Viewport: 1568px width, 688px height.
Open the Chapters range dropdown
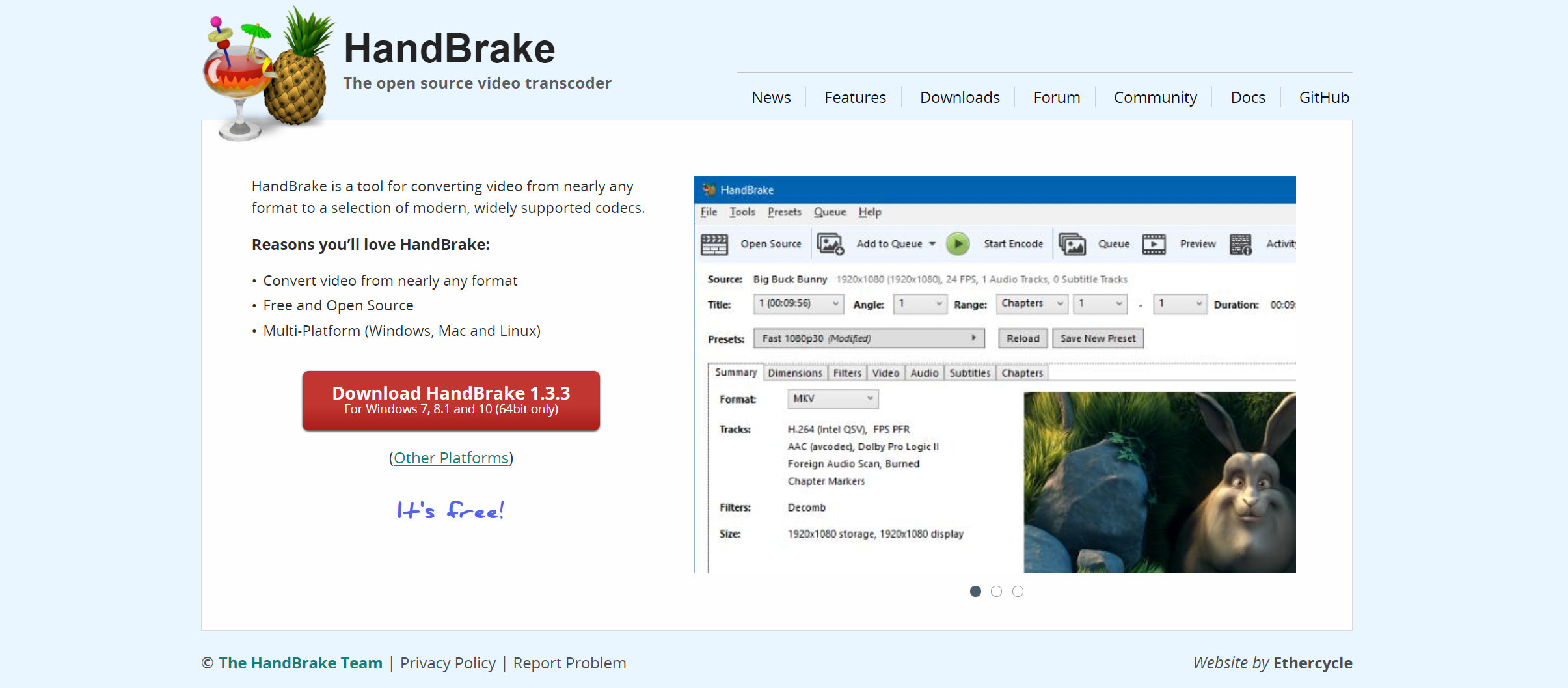point(1031,304)
